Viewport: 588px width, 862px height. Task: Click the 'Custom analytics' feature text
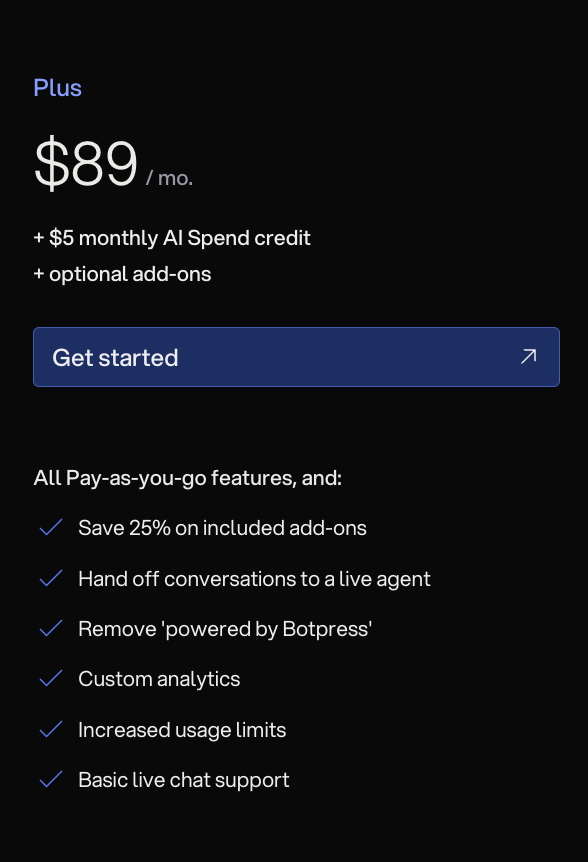coord(159,679)
